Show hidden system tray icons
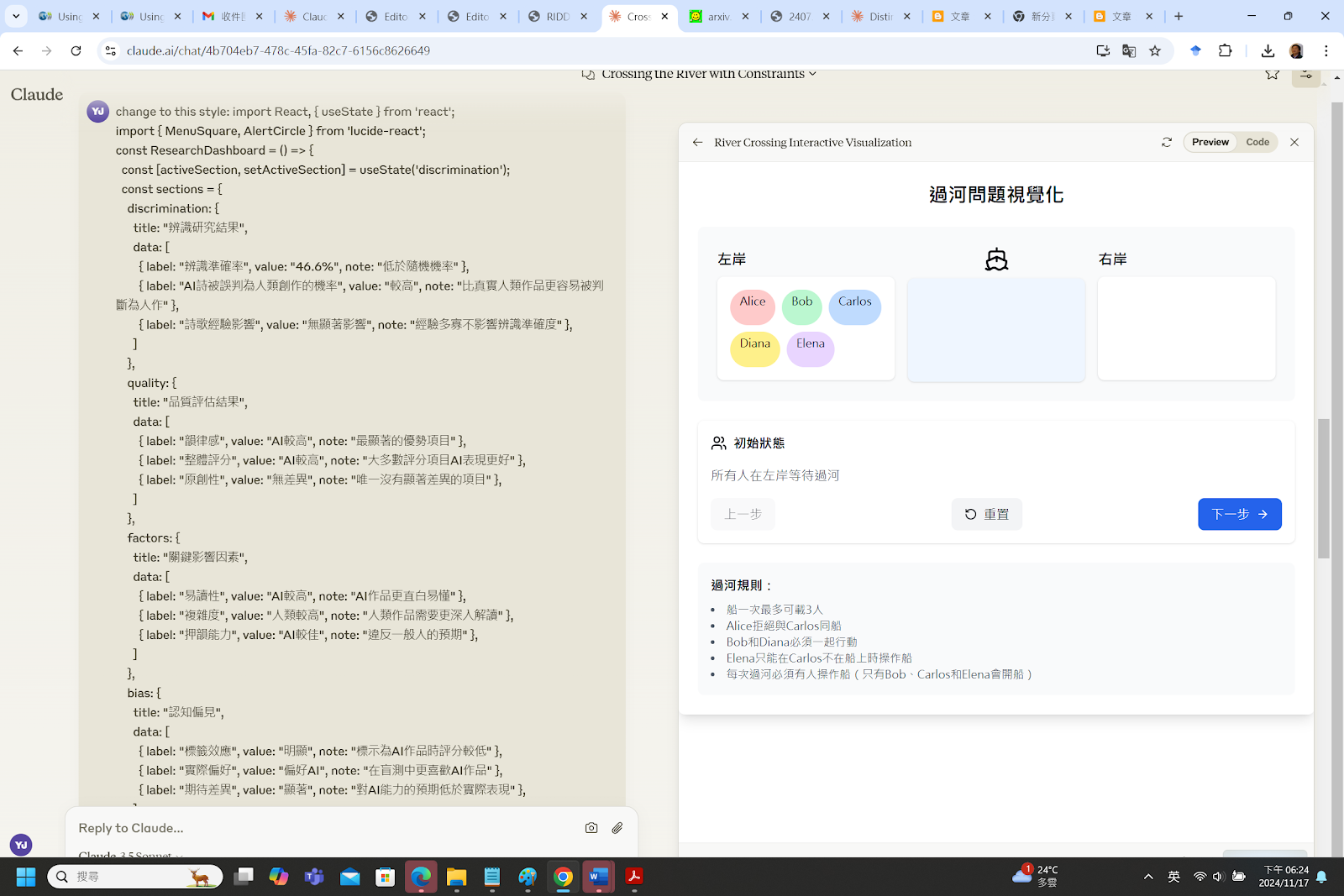1344x896 pixels. click(1148, 877)
